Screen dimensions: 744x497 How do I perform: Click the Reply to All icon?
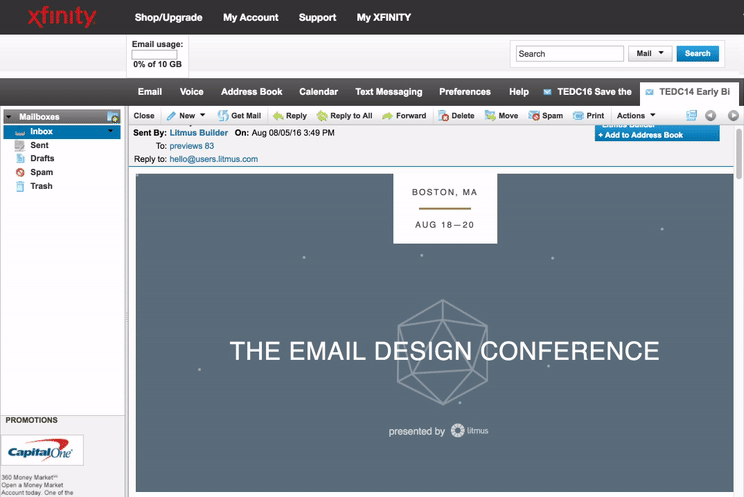(322, 116)
